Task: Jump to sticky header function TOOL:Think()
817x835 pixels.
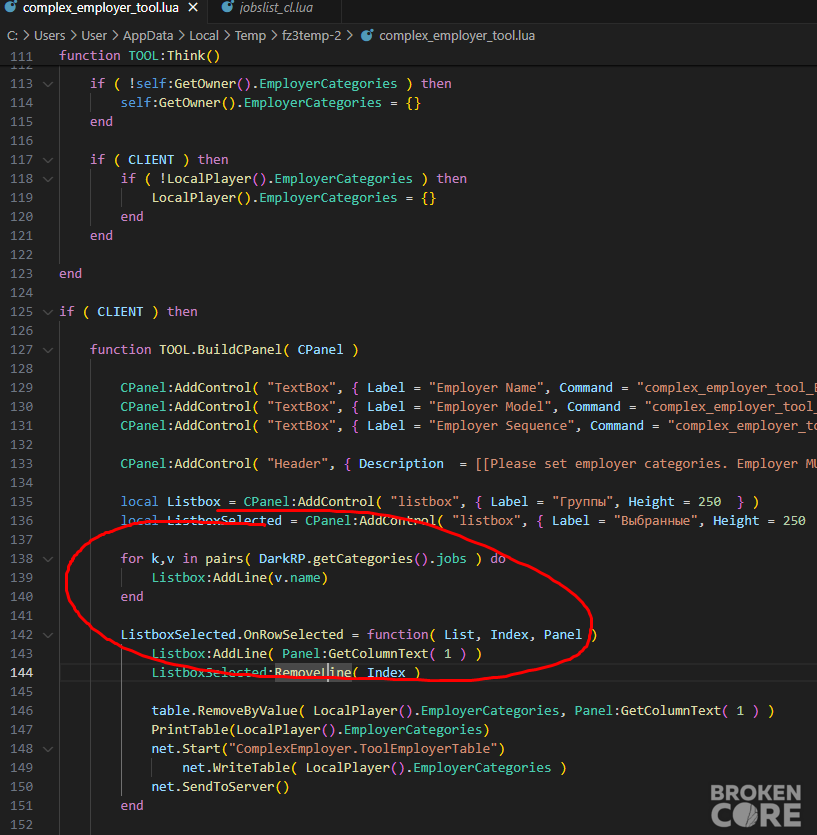Action: 140,55
